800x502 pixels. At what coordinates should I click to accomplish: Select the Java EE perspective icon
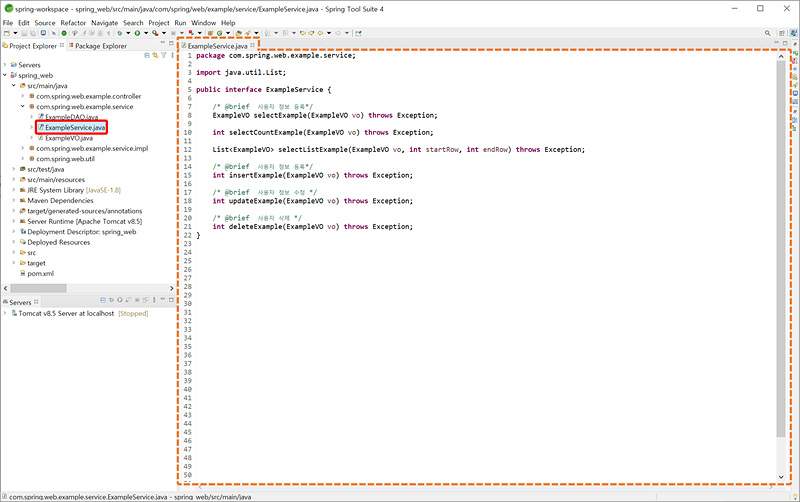point(793,33)
